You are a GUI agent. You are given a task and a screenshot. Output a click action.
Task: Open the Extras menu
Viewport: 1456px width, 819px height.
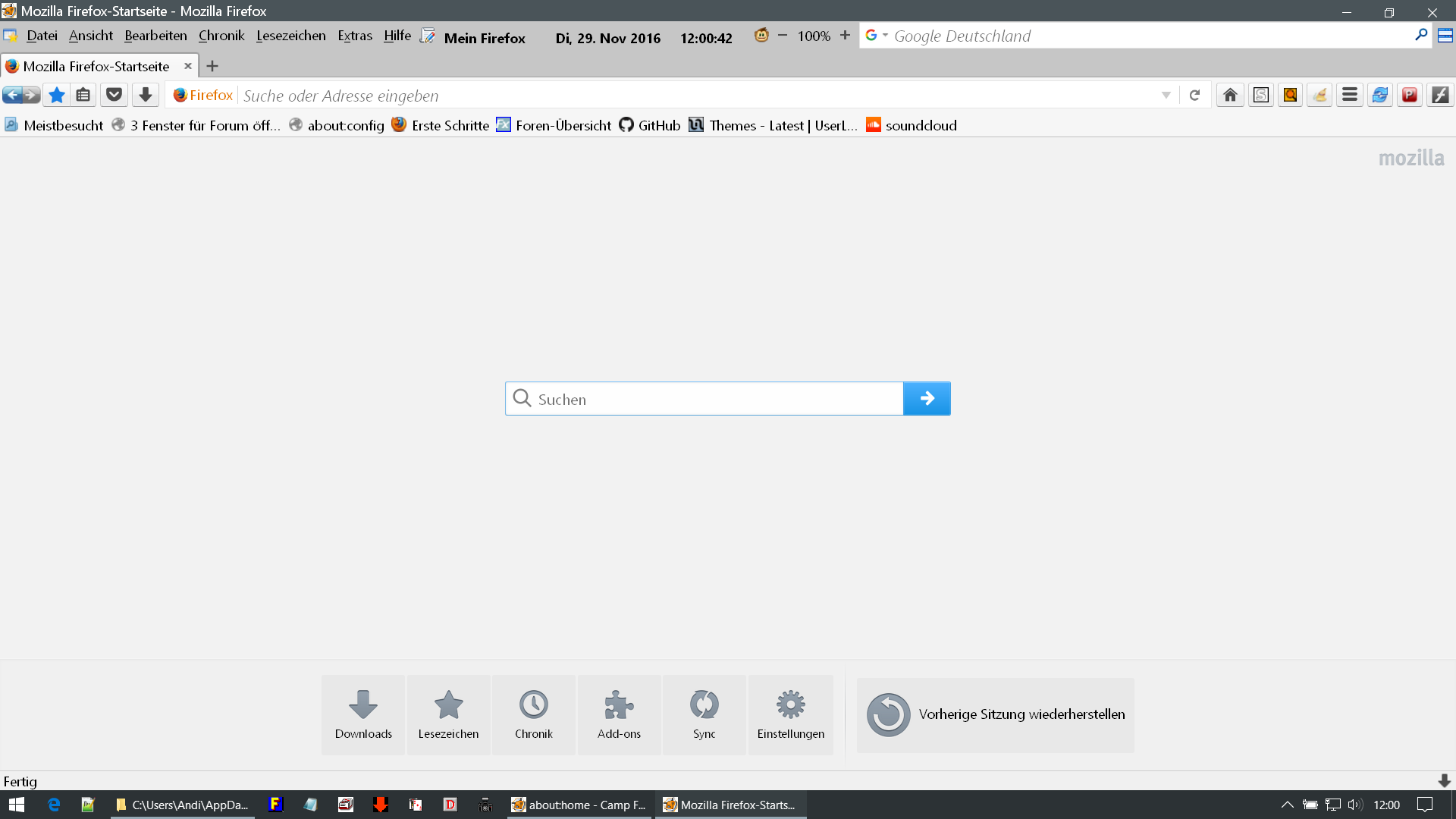click(355, 36)
